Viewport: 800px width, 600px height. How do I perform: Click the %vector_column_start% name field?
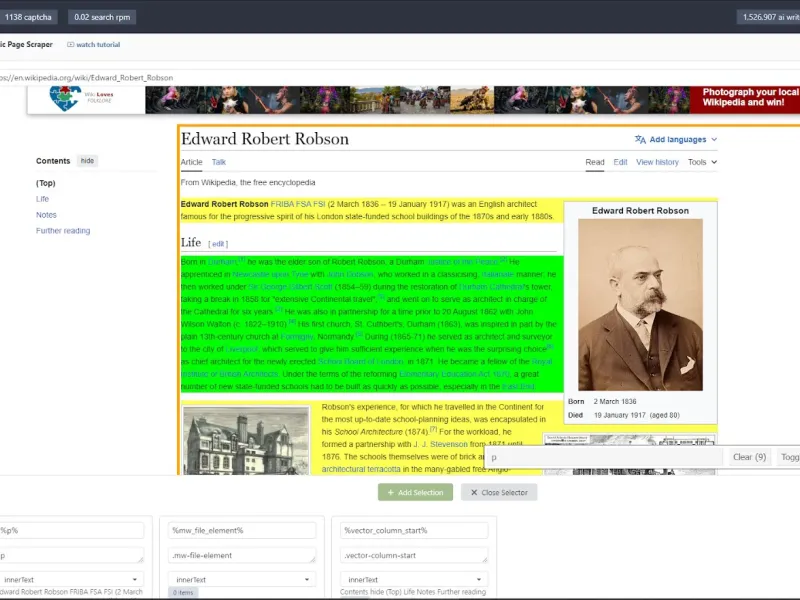(x=414, y=531)
